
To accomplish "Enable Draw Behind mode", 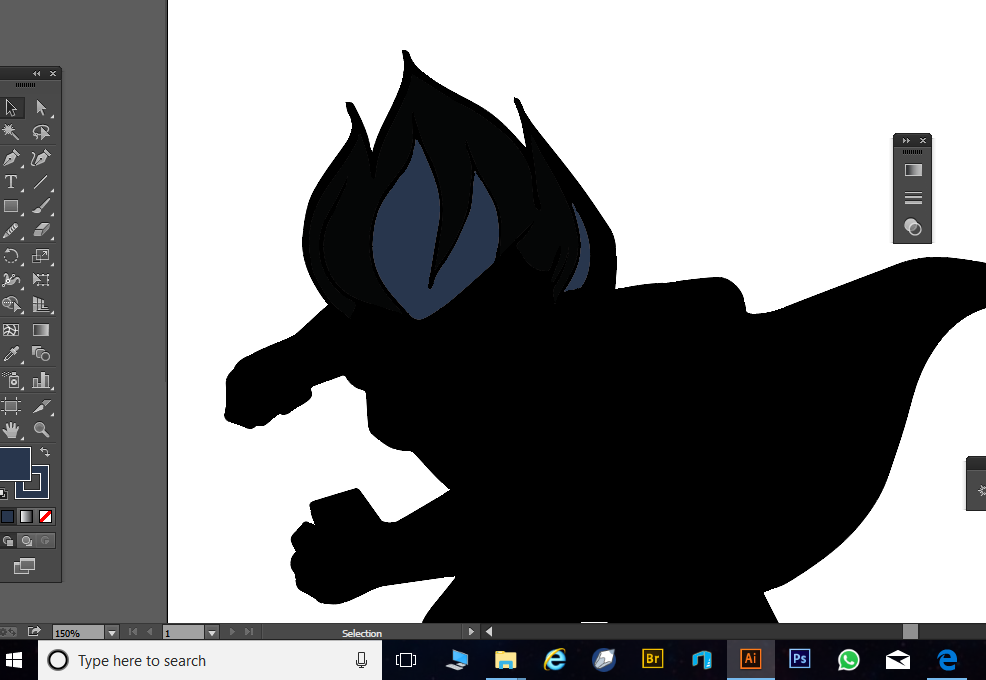I will (27, 541).
